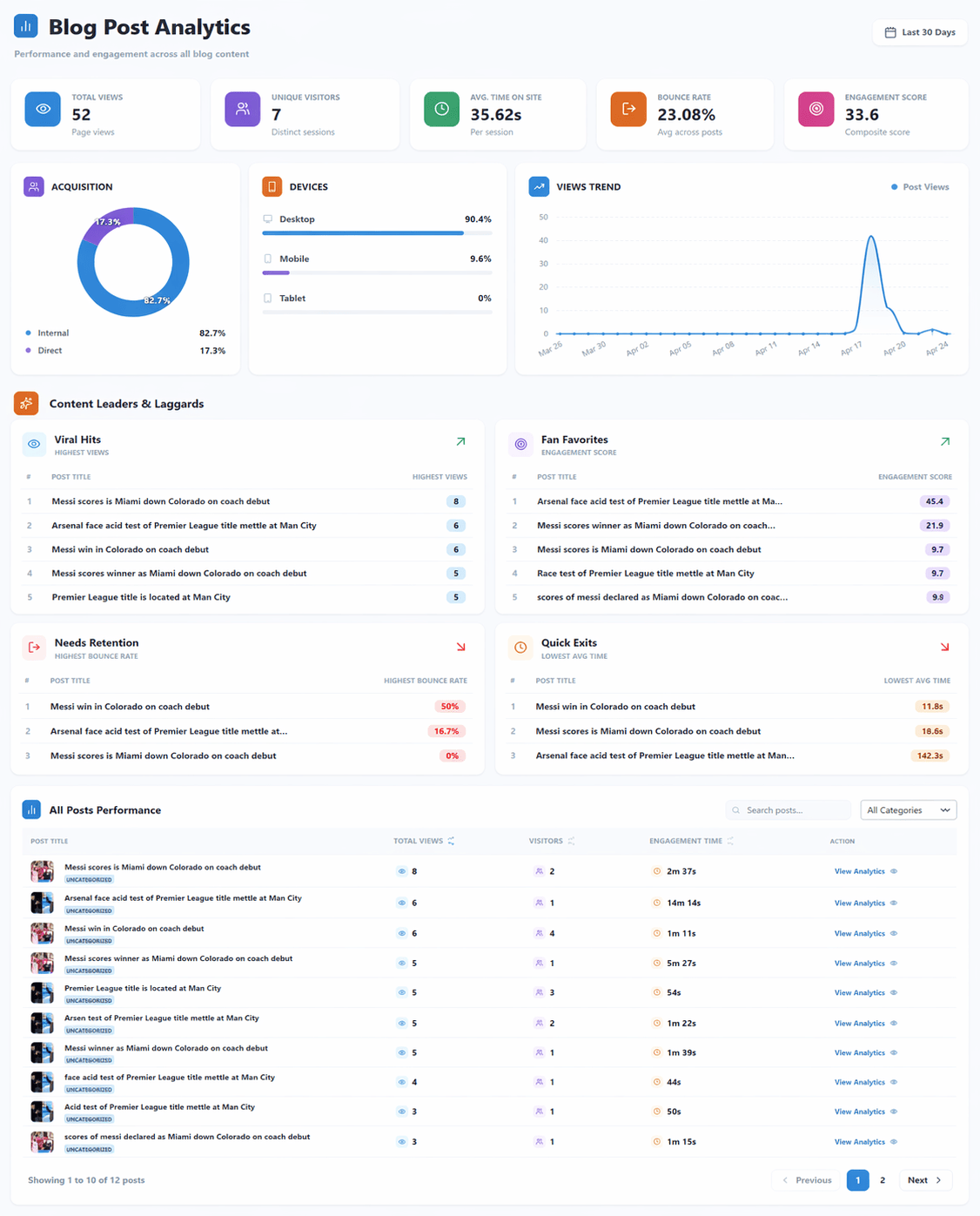Screen dimensions: 980x1216
Task: Go to page 2 of posts
Action: click(883, 1180)
